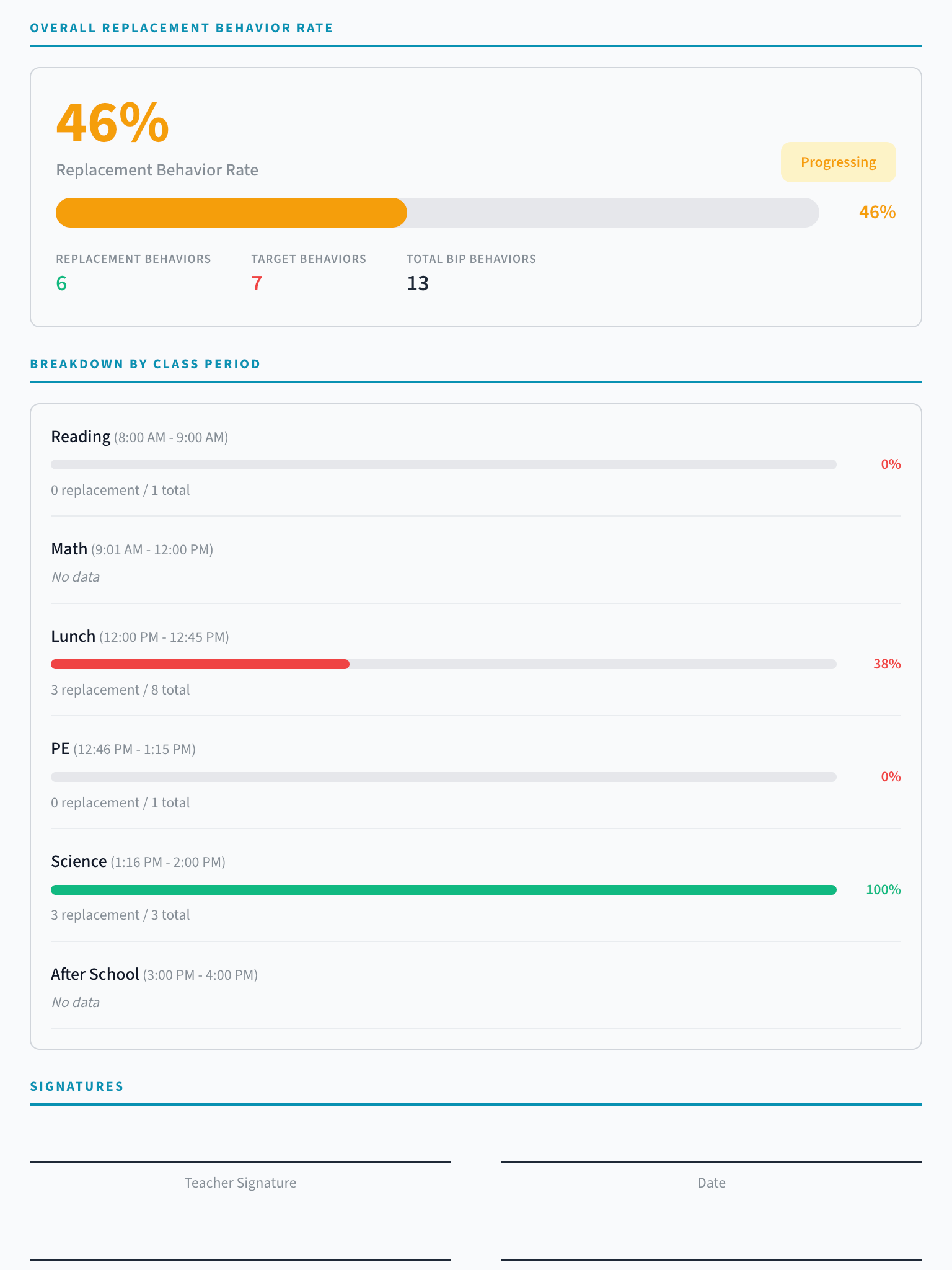The height and width of the screenshot is (1270, 952).
Task: Click the empty Reading progress bar
Action: click(443, 464)
